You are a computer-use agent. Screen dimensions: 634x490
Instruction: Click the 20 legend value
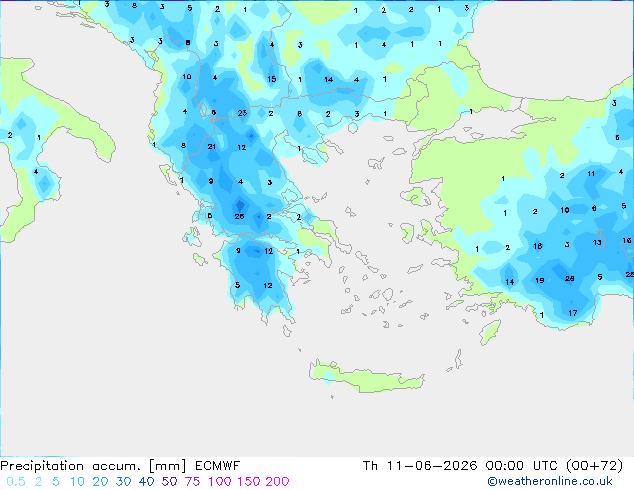pos(100,482)
